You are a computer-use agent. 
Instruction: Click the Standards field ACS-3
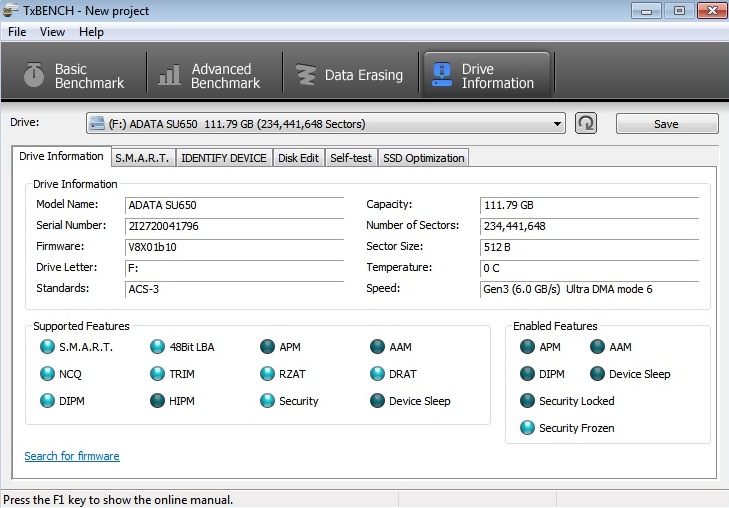(x=234, y=289)
